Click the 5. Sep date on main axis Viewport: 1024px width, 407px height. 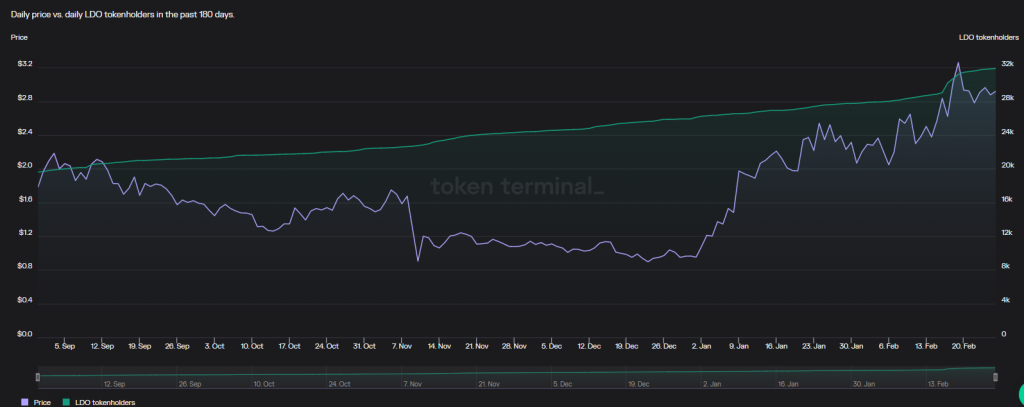tap(65, 346)
